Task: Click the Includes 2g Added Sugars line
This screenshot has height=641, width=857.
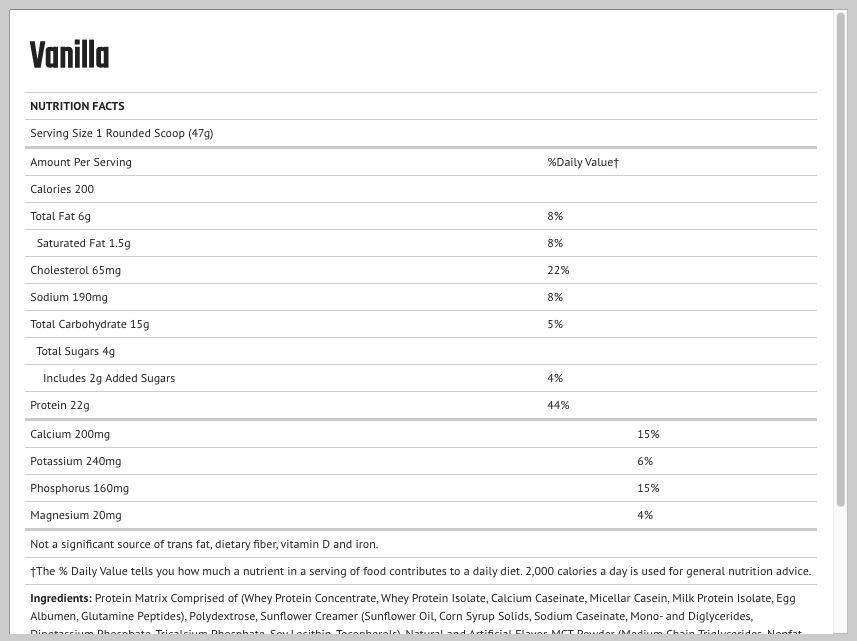Action: point(109,378)
